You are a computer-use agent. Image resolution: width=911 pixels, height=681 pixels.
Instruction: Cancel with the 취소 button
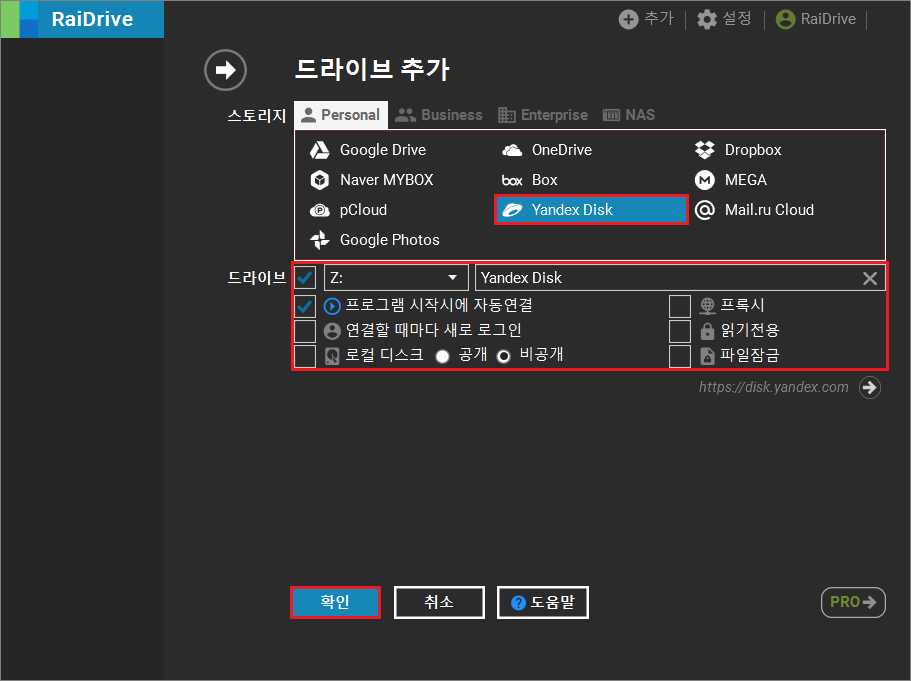point(439,603)
